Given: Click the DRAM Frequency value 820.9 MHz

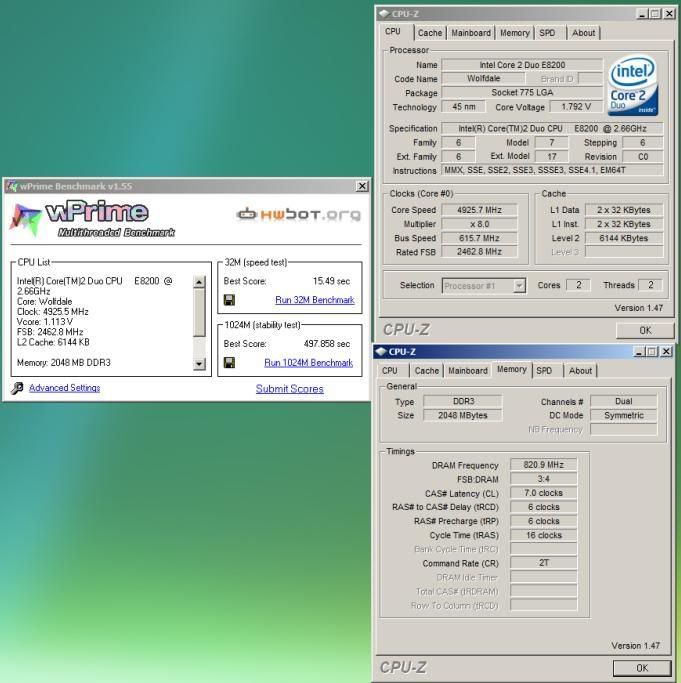Looking at the screenshot, I should 543,465.
